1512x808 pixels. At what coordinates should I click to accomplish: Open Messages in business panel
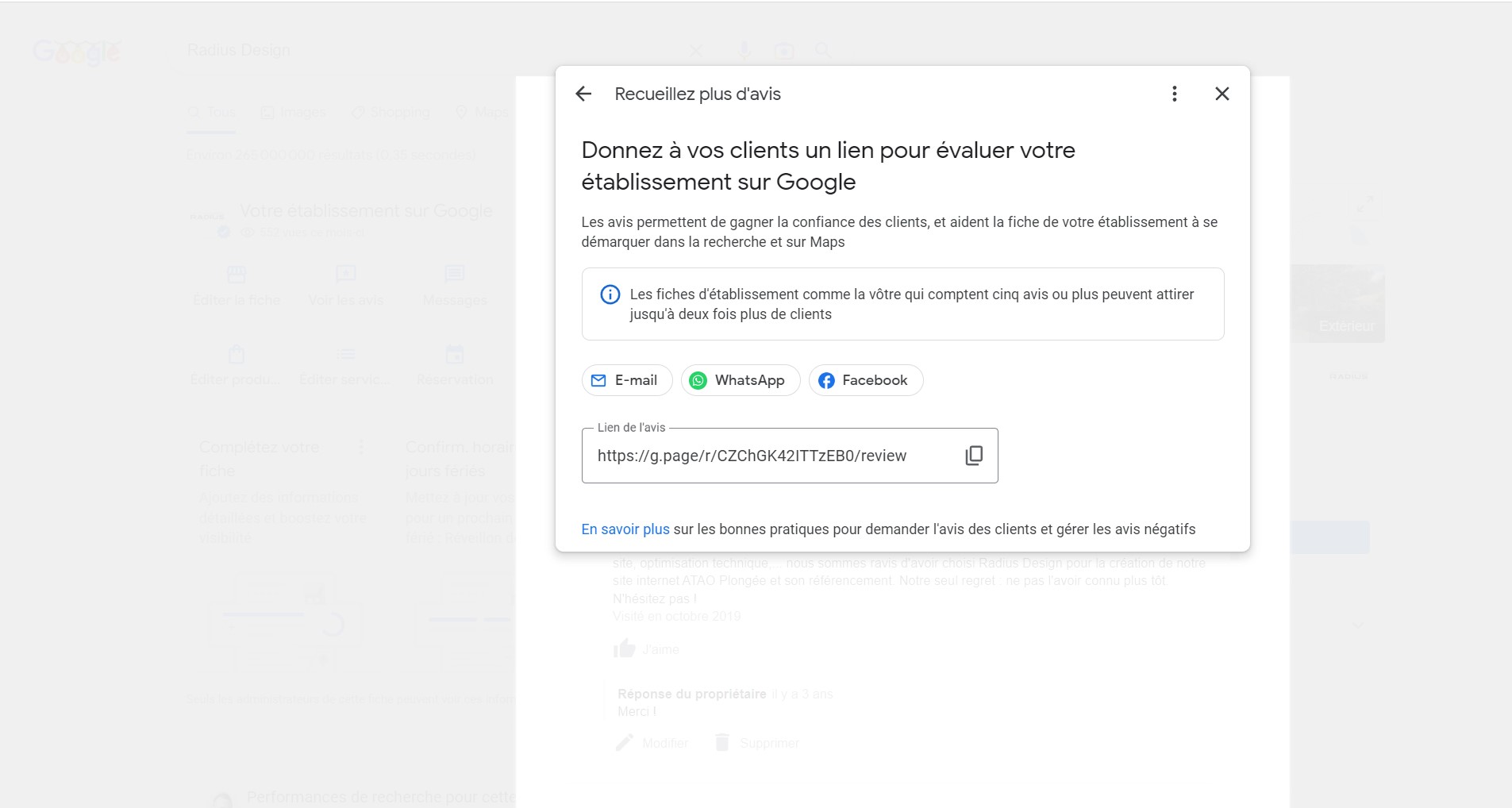point(455,287)
